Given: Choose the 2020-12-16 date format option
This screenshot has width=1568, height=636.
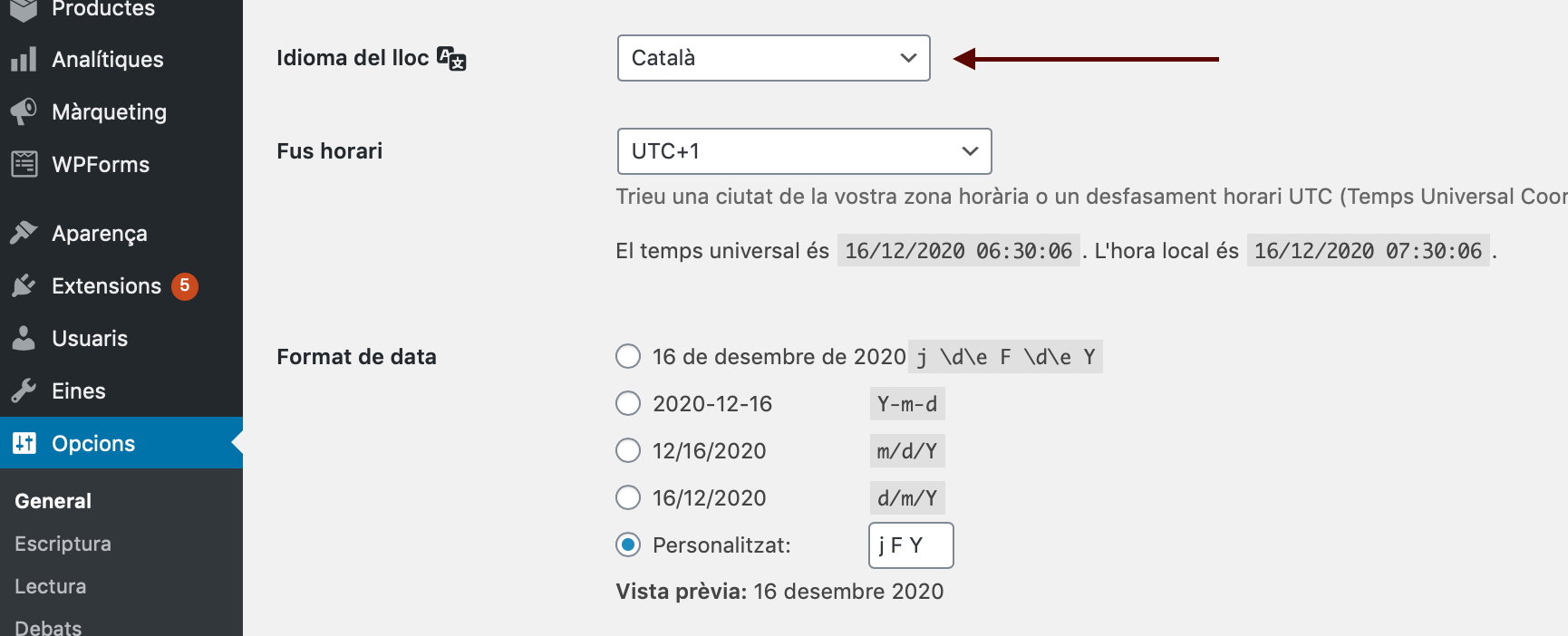Looking at the screenshot, I should click(x=628, y=403).
